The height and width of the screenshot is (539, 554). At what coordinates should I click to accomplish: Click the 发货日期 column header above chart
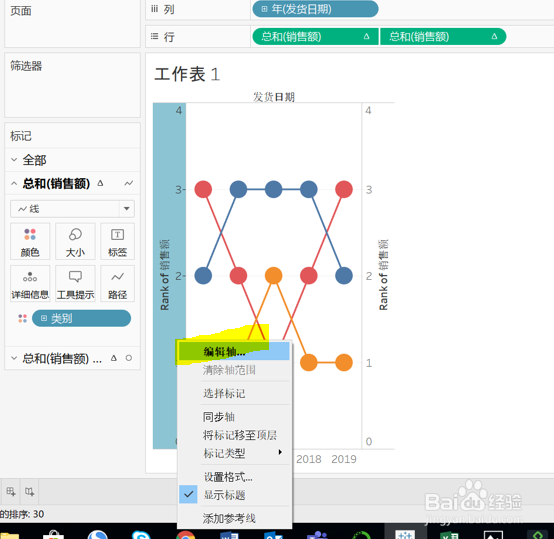coord(274,97)
